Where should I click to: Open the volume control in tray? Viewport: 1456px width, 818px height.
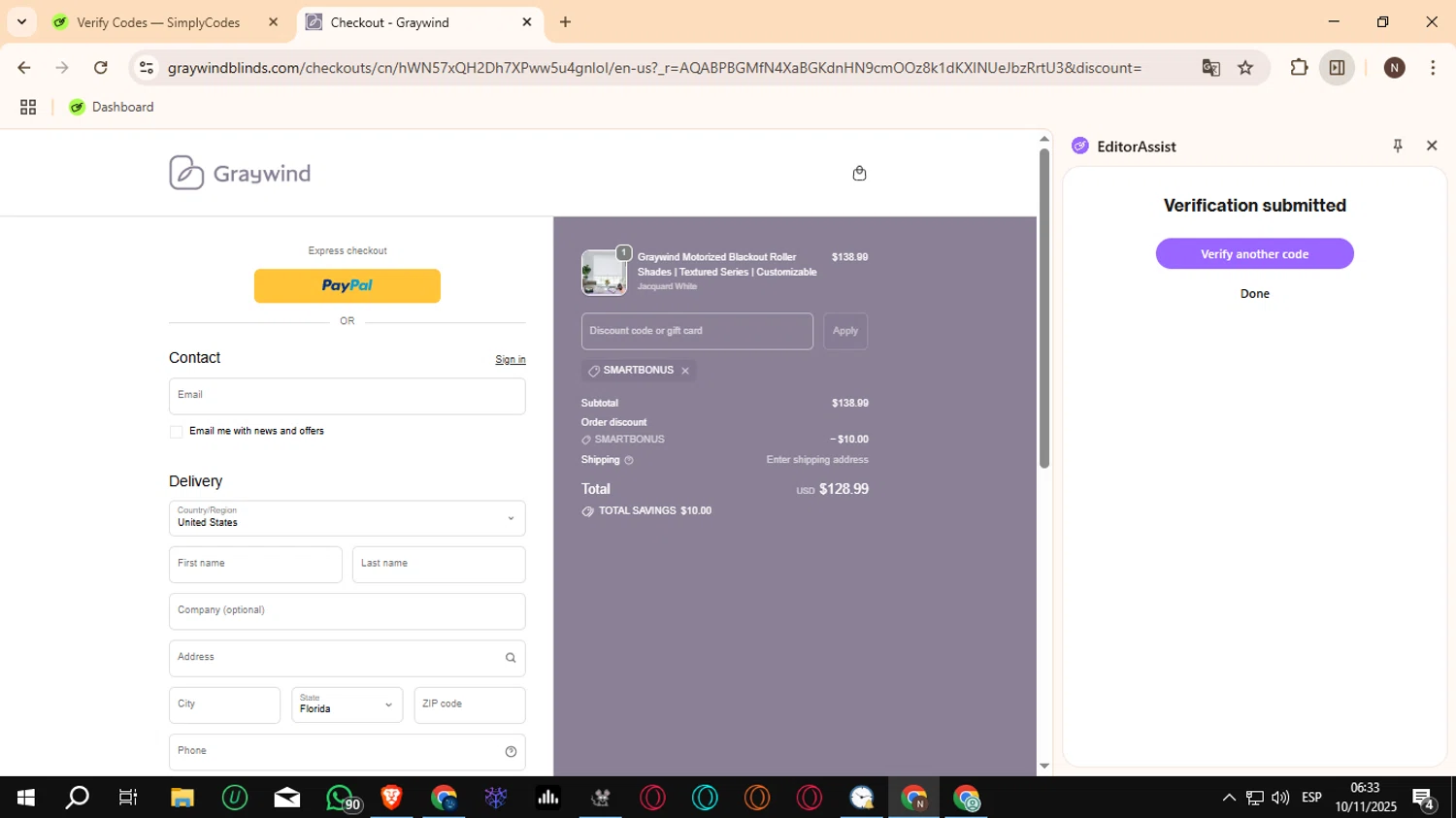(x=1280, y=798)
